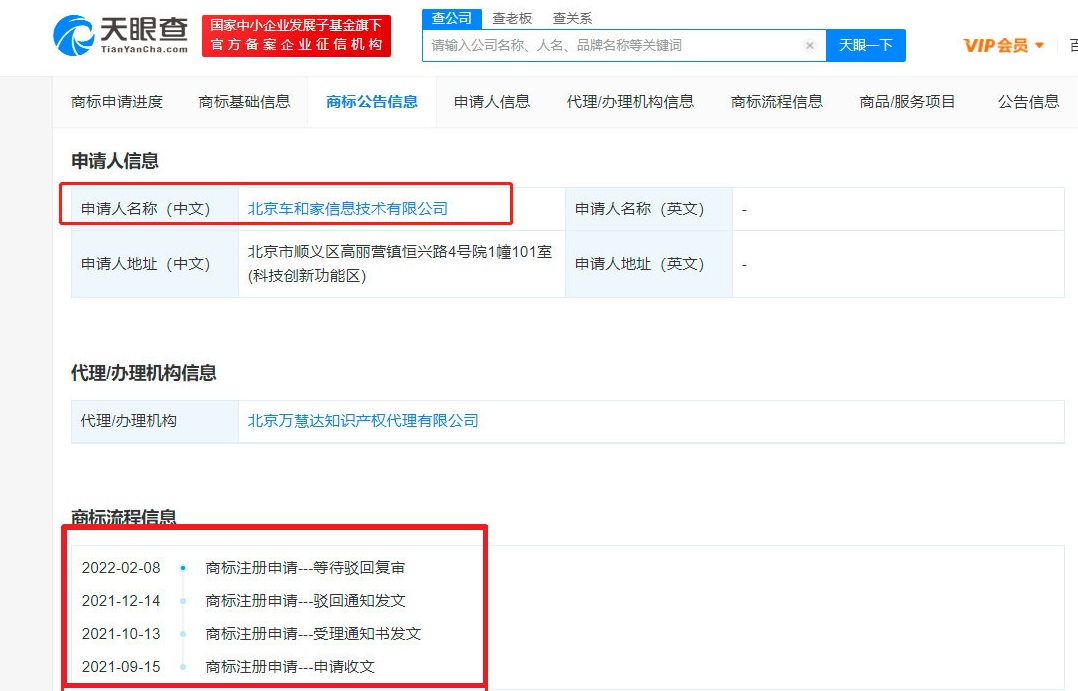Select the 查公司 search tab
Screen dimensions: 1078x691
[452, 18]
